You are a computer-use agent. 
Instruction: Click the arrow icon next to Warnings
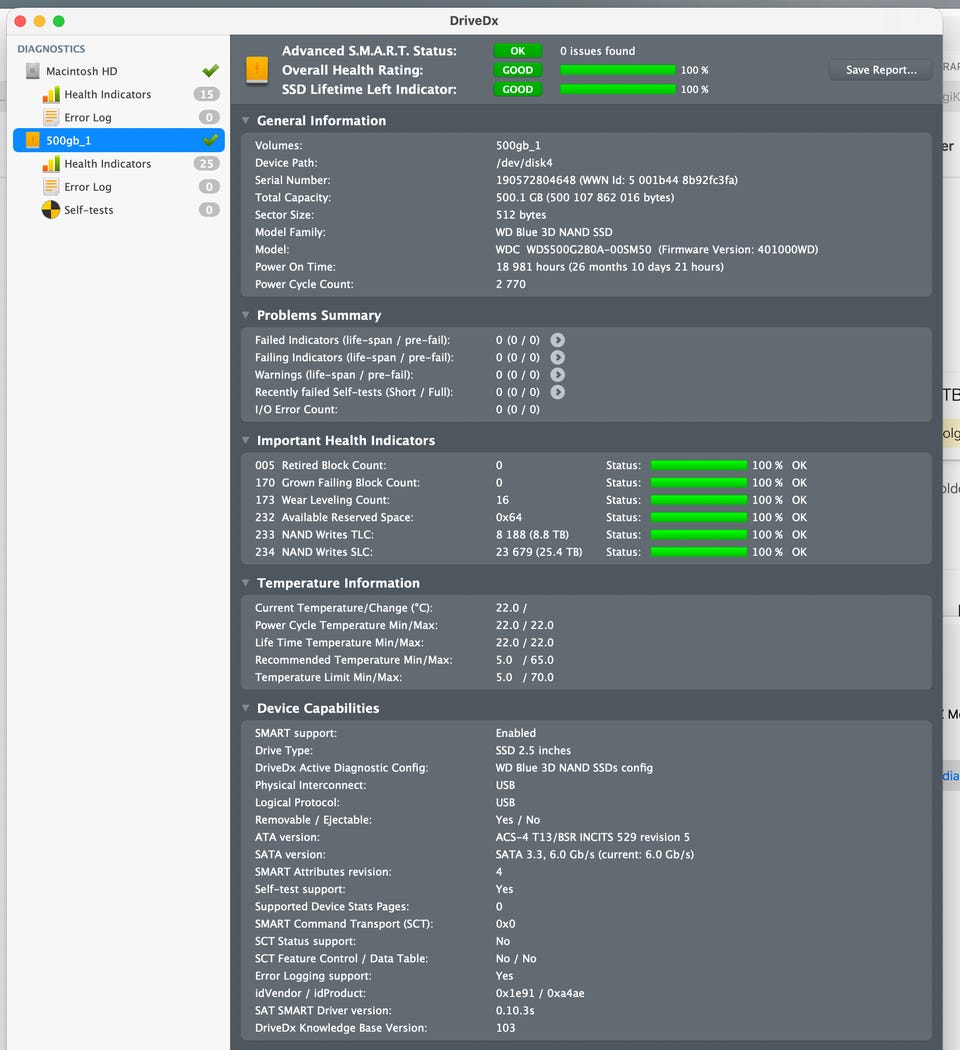click(x=557, y=375)
